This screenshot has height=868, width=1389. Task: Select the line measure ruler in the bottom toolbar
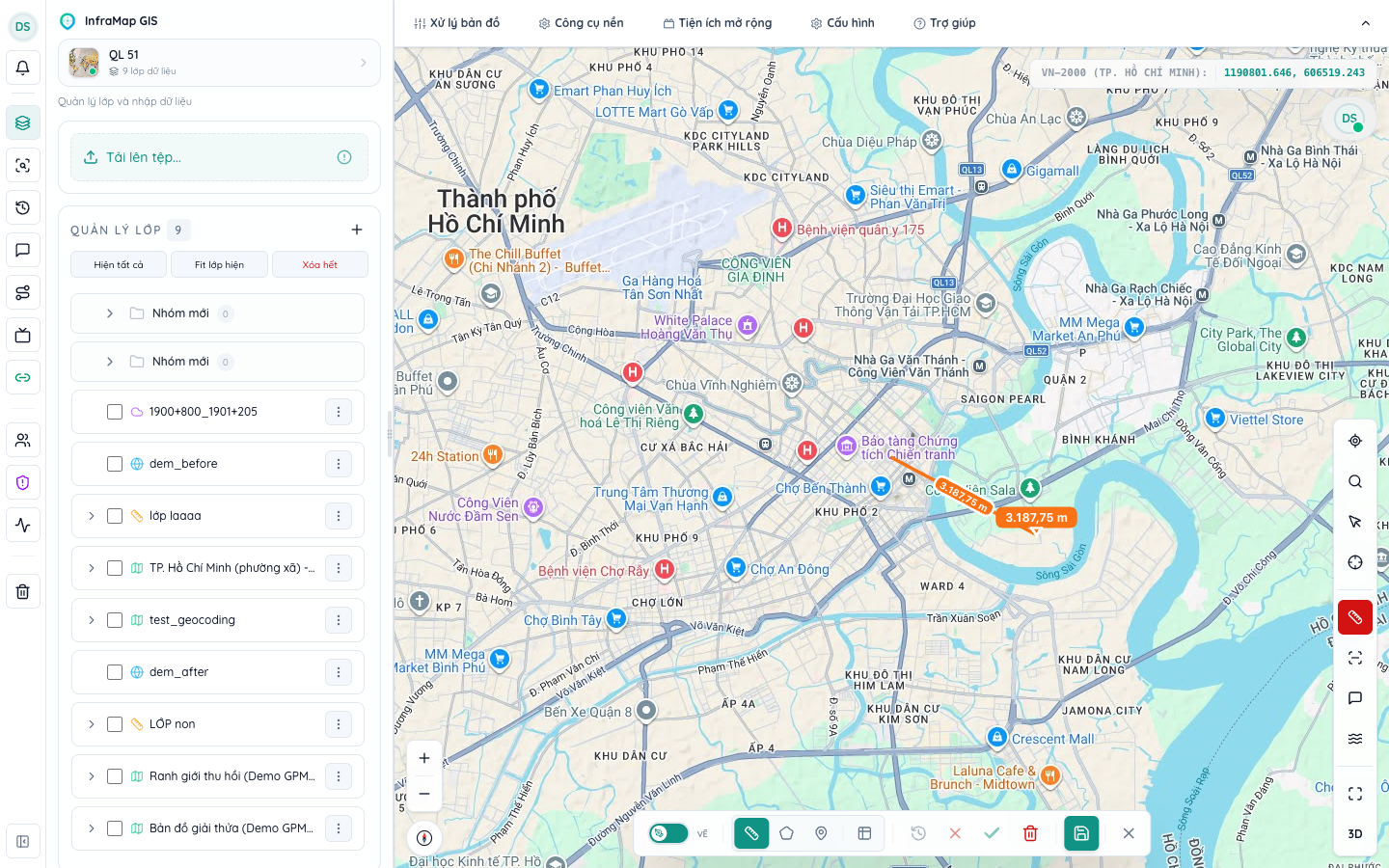pyautogui.click(x=751, y=833)
